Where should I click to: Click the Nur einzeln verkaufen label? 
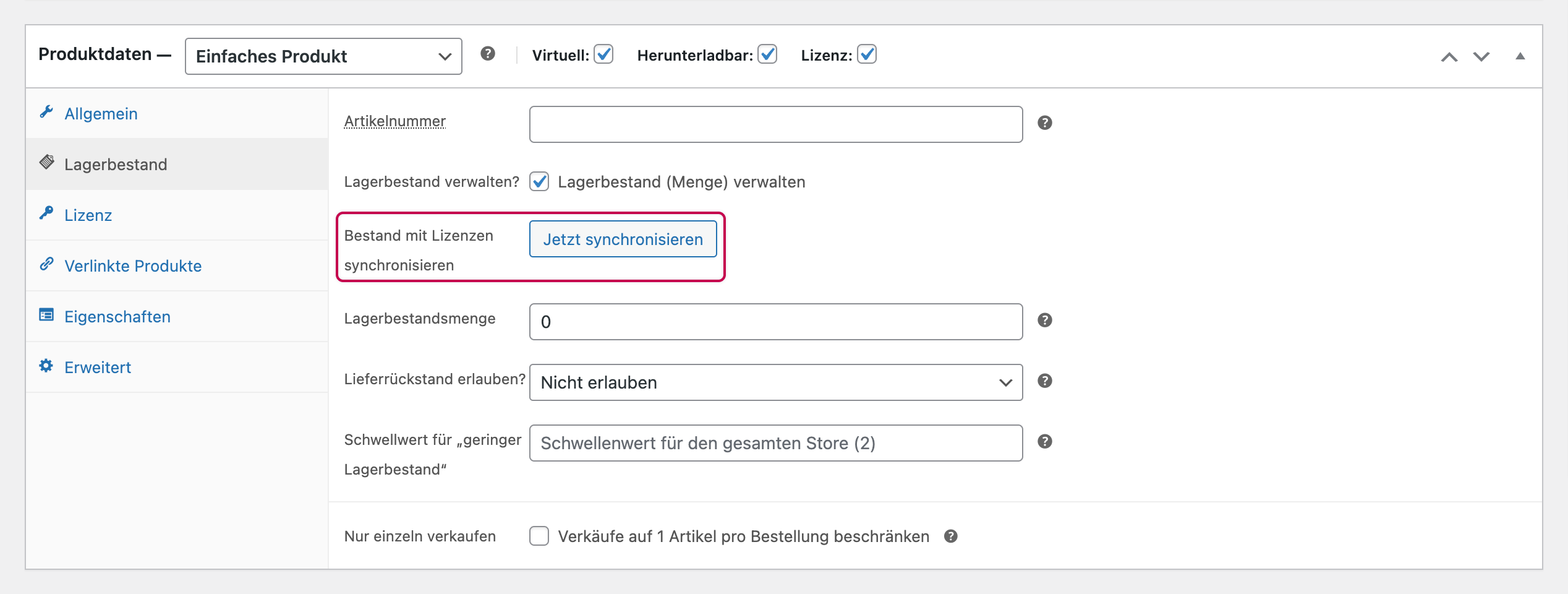[420, 536]
